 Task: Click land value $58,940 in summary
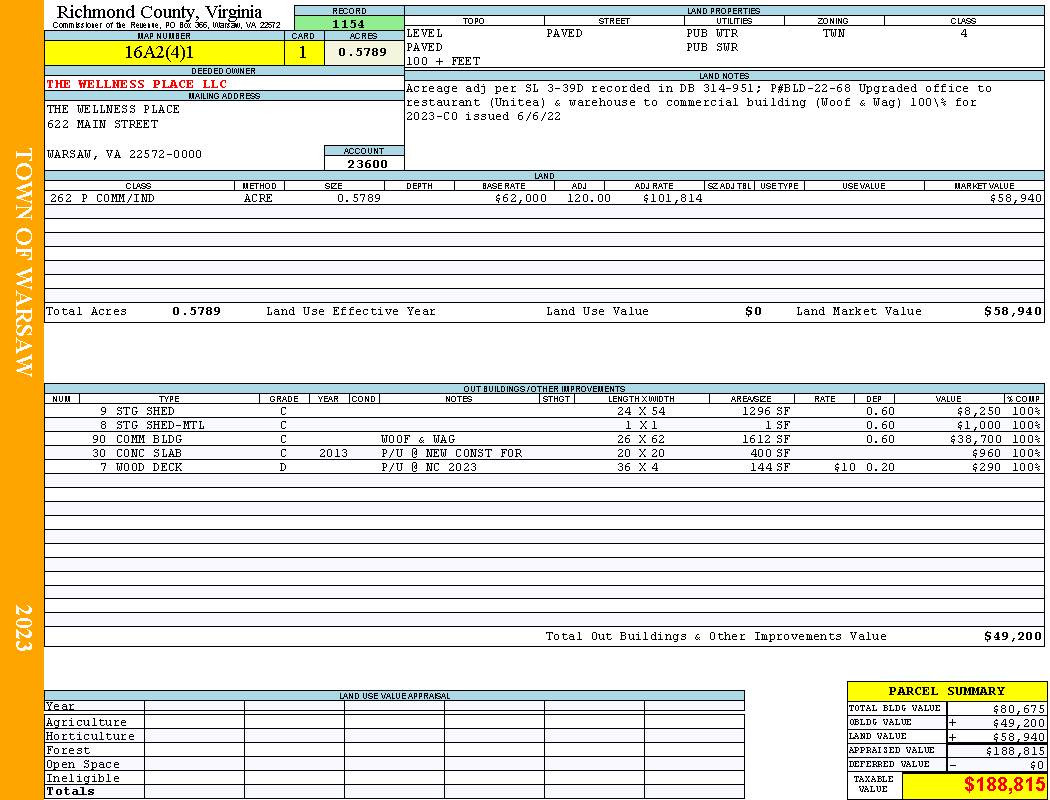[x=1018, y=737]
